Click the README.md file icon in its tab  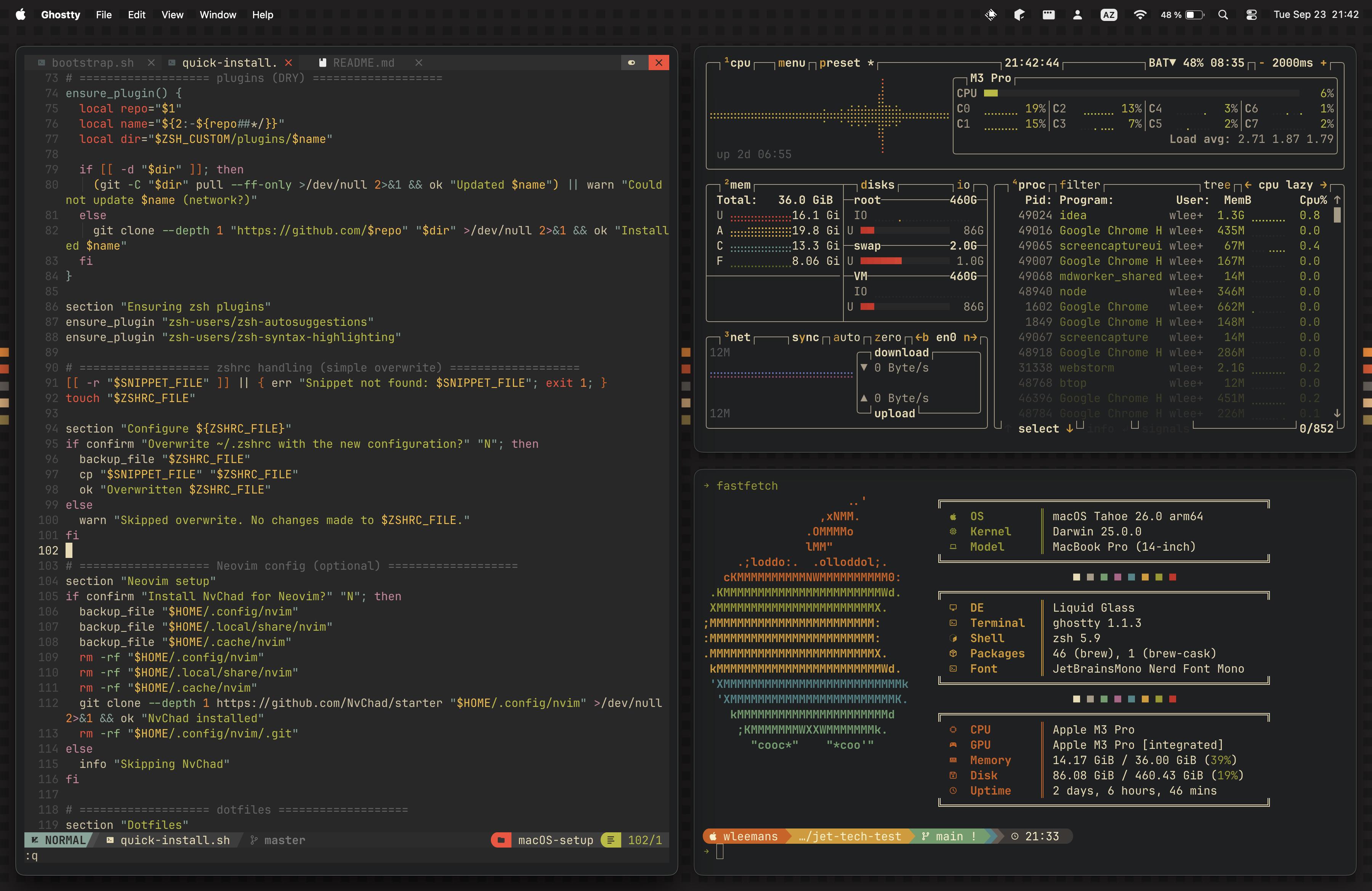tap(323, 63)
